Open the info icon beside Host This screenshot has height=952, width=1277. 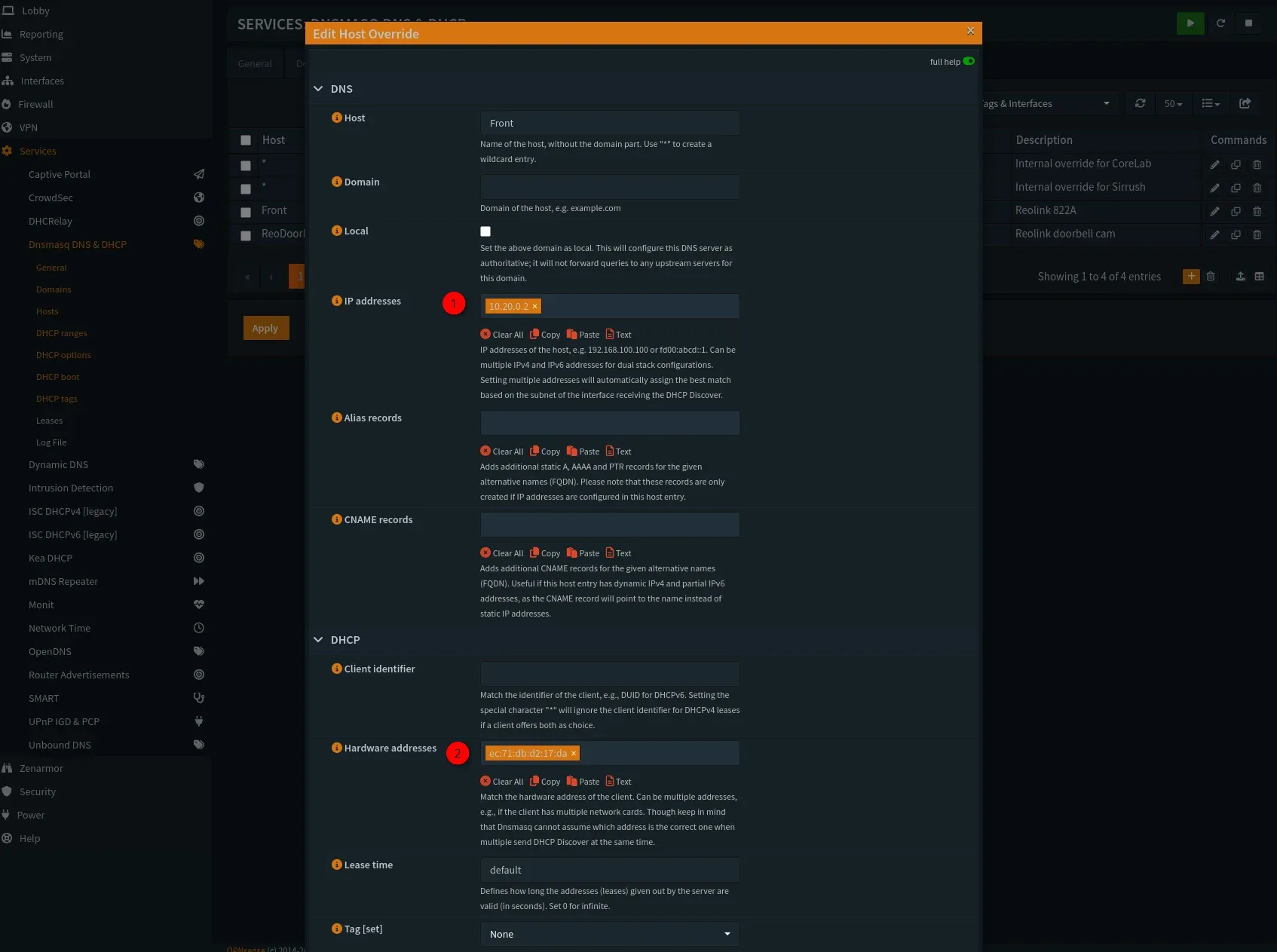pos(337,118)
